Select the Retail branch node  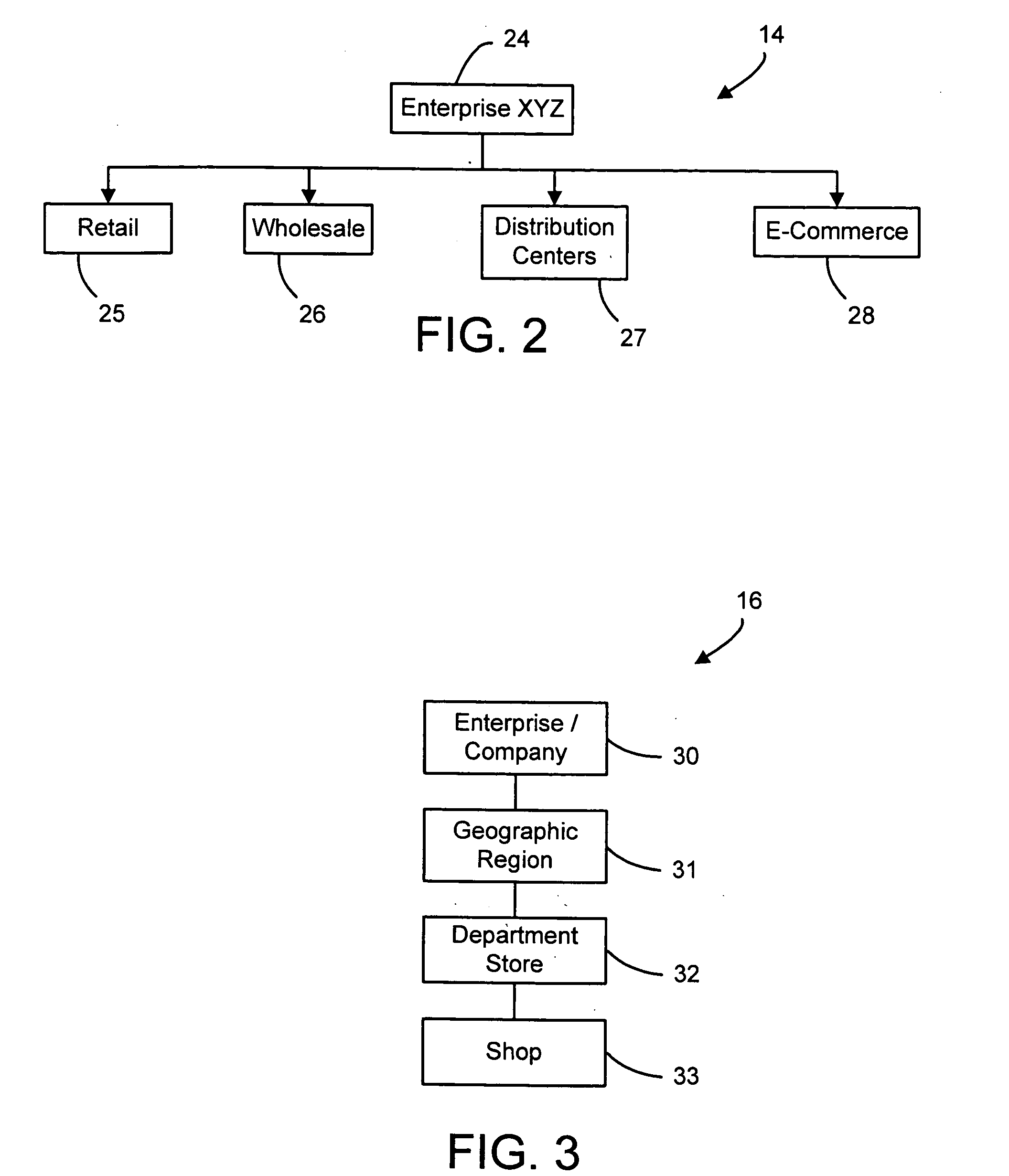(105, 195)
